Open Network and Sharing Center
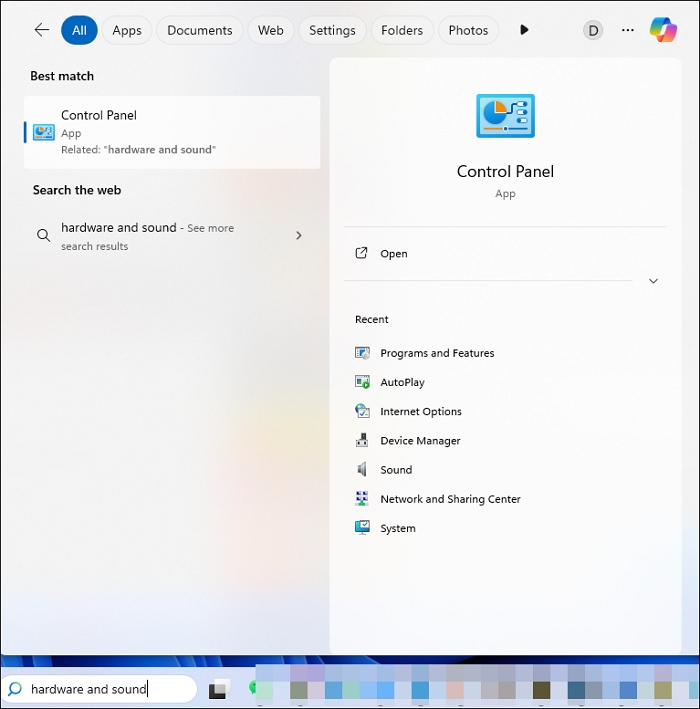 tap(450, 499)
